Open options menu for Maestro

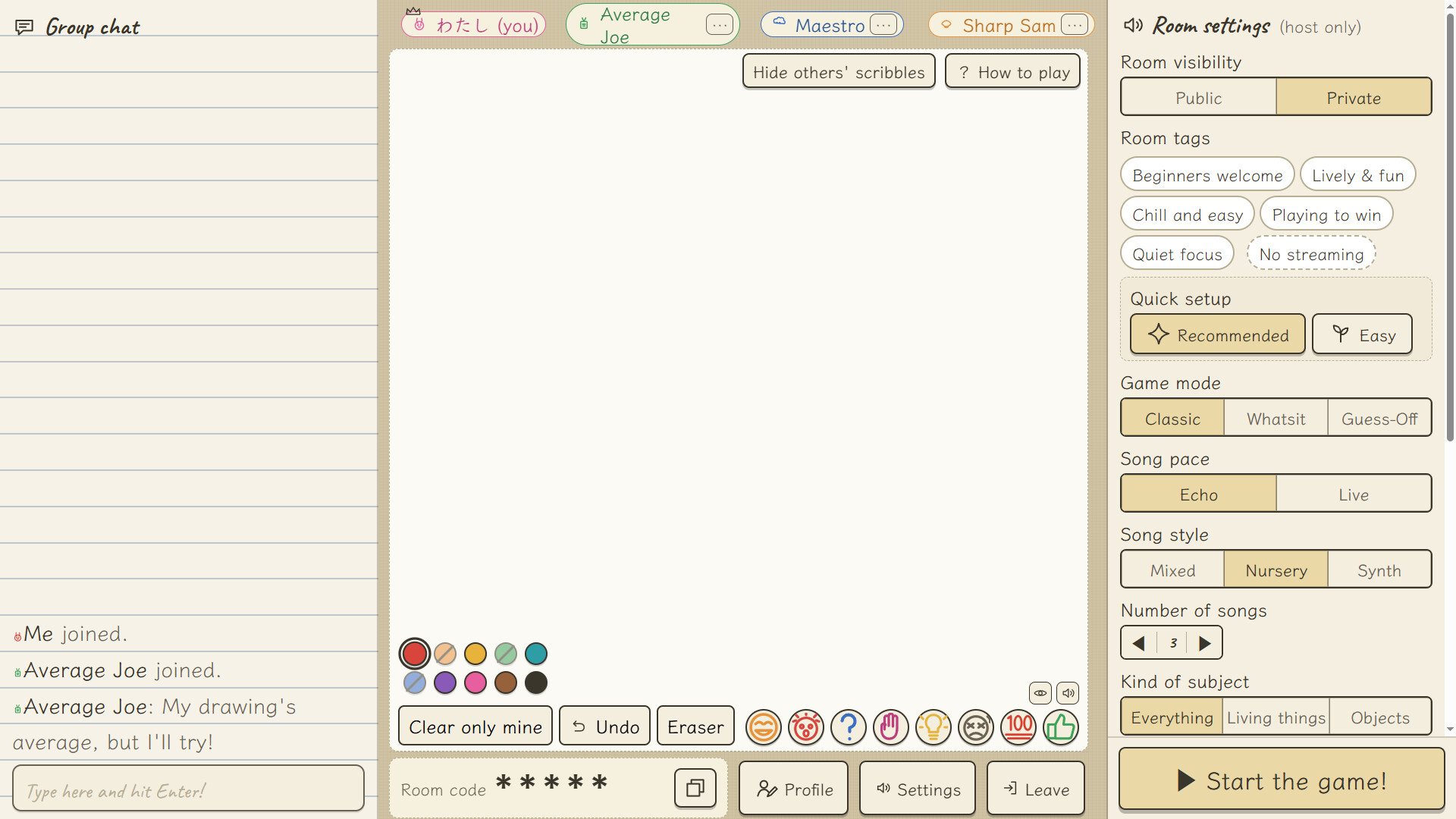point(883,25)
